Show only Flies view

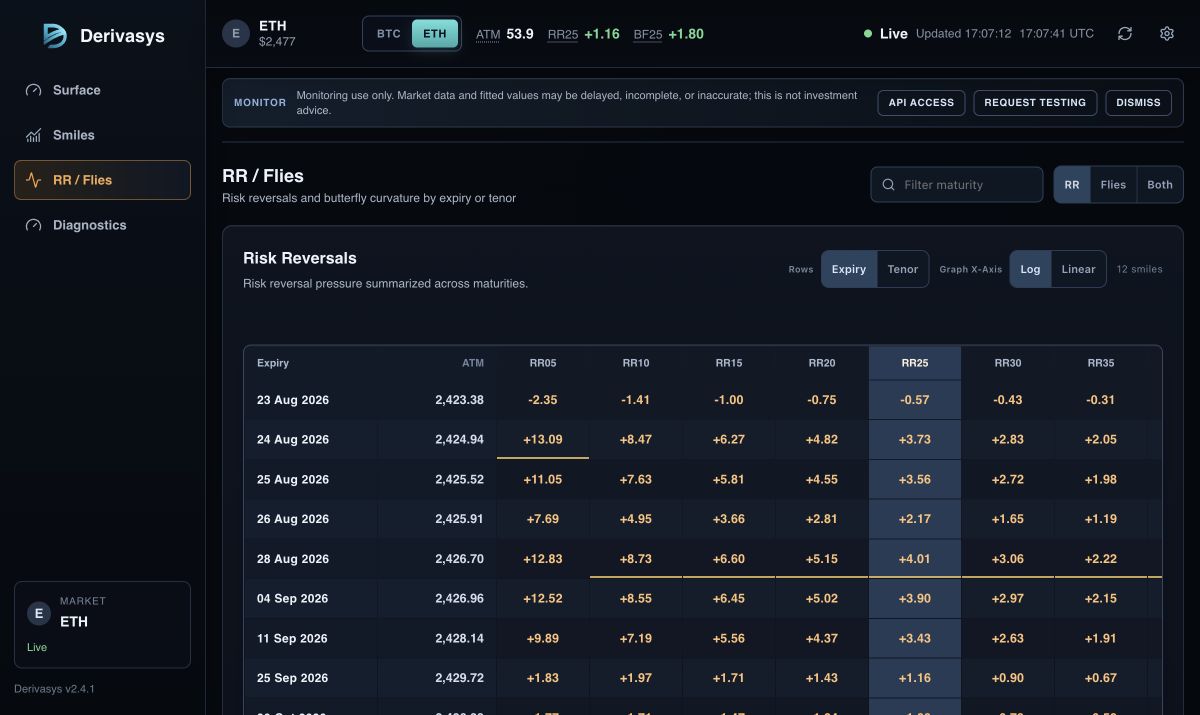coord(1113,185)
